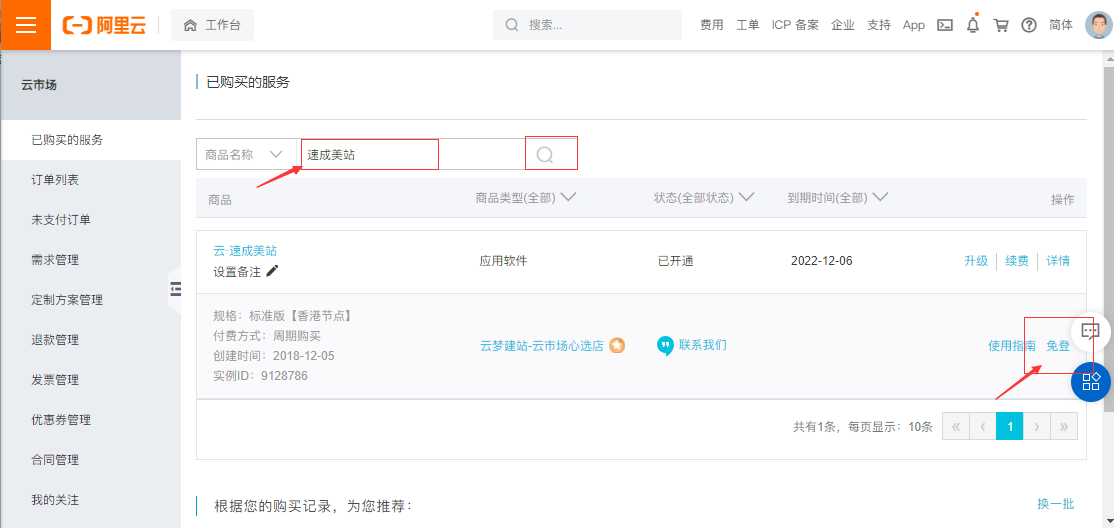Click the 实例ID：9128786 text
Image resolution: width=1114 pixels, height=528 pixels.
pos(260,375)
